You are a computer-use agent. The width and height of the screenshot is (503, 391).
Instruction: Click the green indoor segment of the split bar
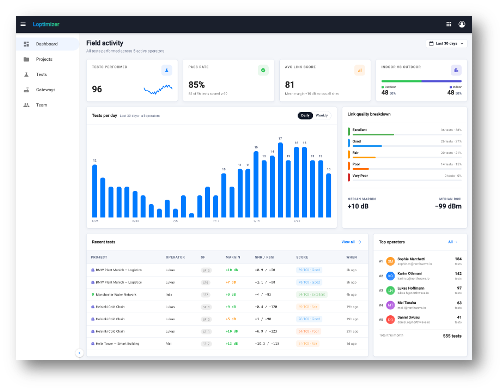click(x=401, y=81)
